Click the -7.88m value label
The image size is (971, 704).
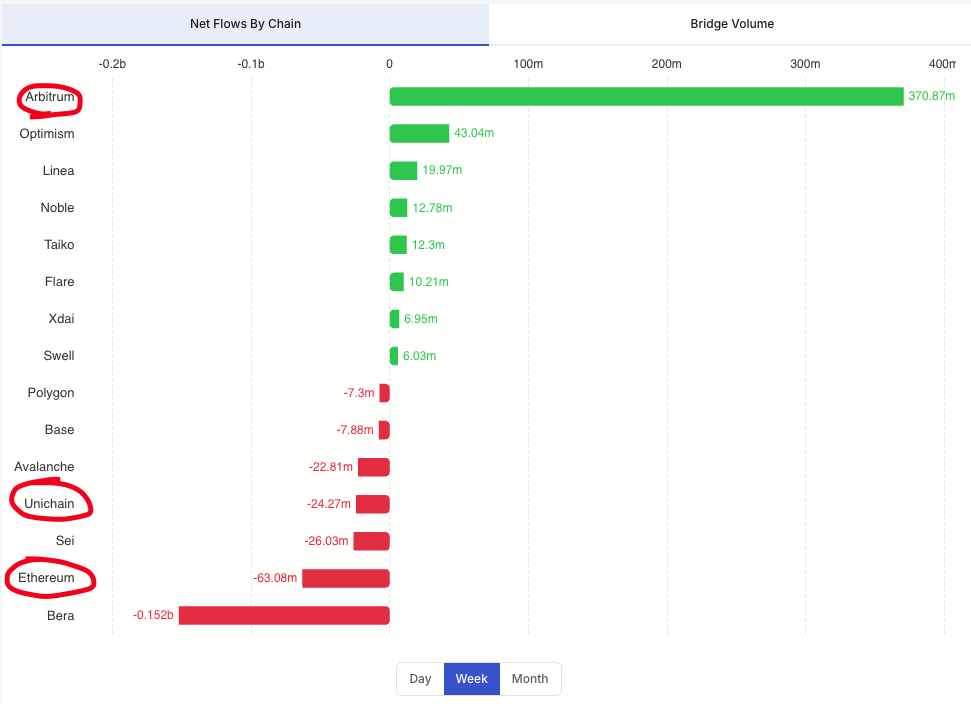tap(355, 430)
